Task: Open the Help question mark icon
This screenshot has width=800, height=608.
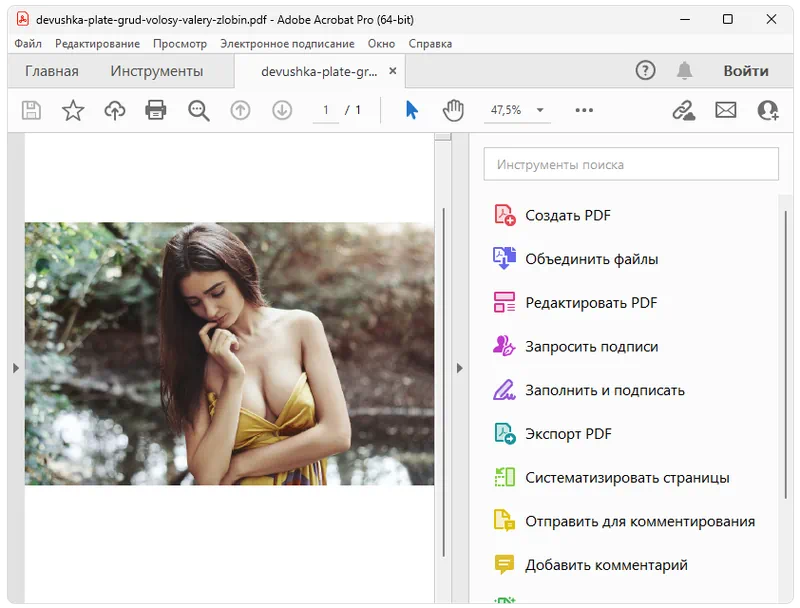Action: [645, 70]
